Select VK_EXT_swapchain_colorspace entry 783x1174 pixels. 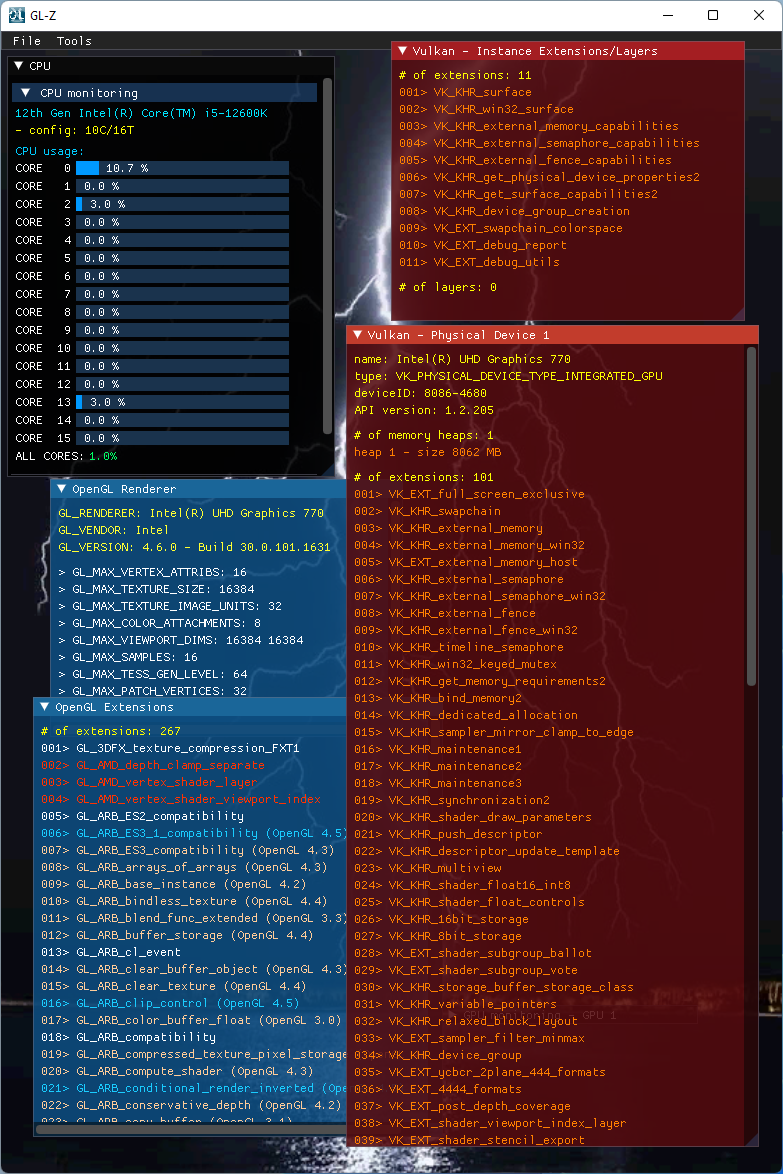click(x=511, y=228)
